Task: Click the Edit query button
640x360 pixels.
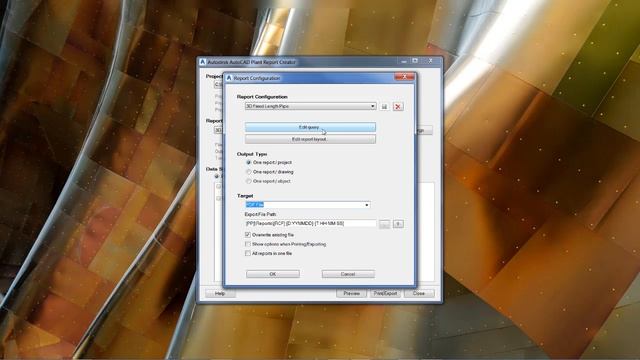Action: pyautogui.click(x=310, y=127)
